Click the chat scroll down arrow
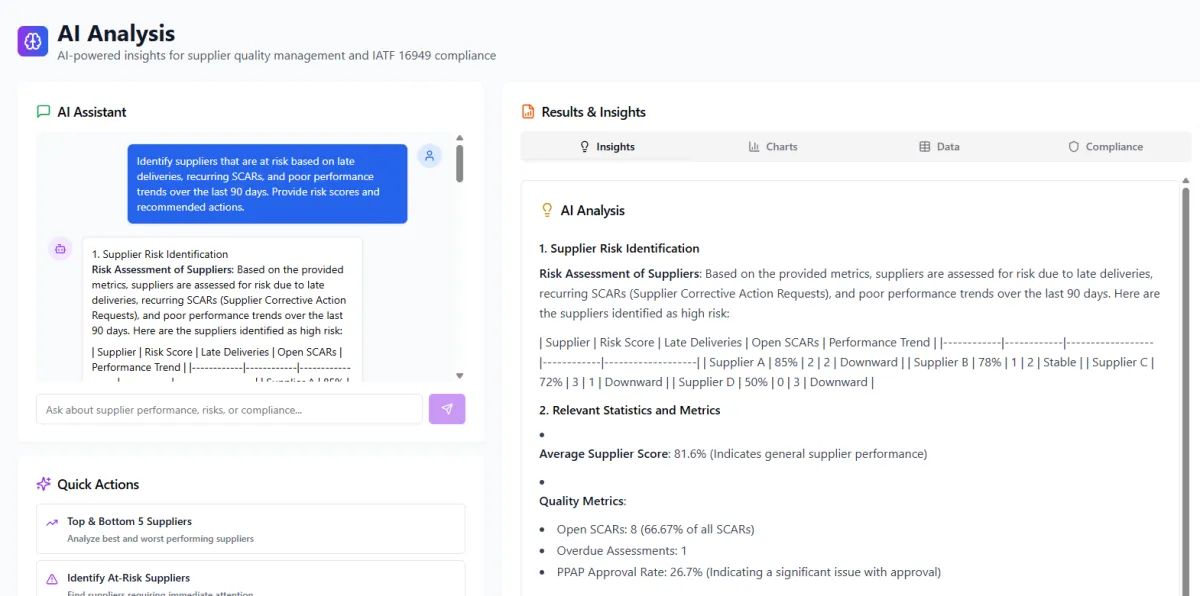1200x596 pixels. click(460, 376)
